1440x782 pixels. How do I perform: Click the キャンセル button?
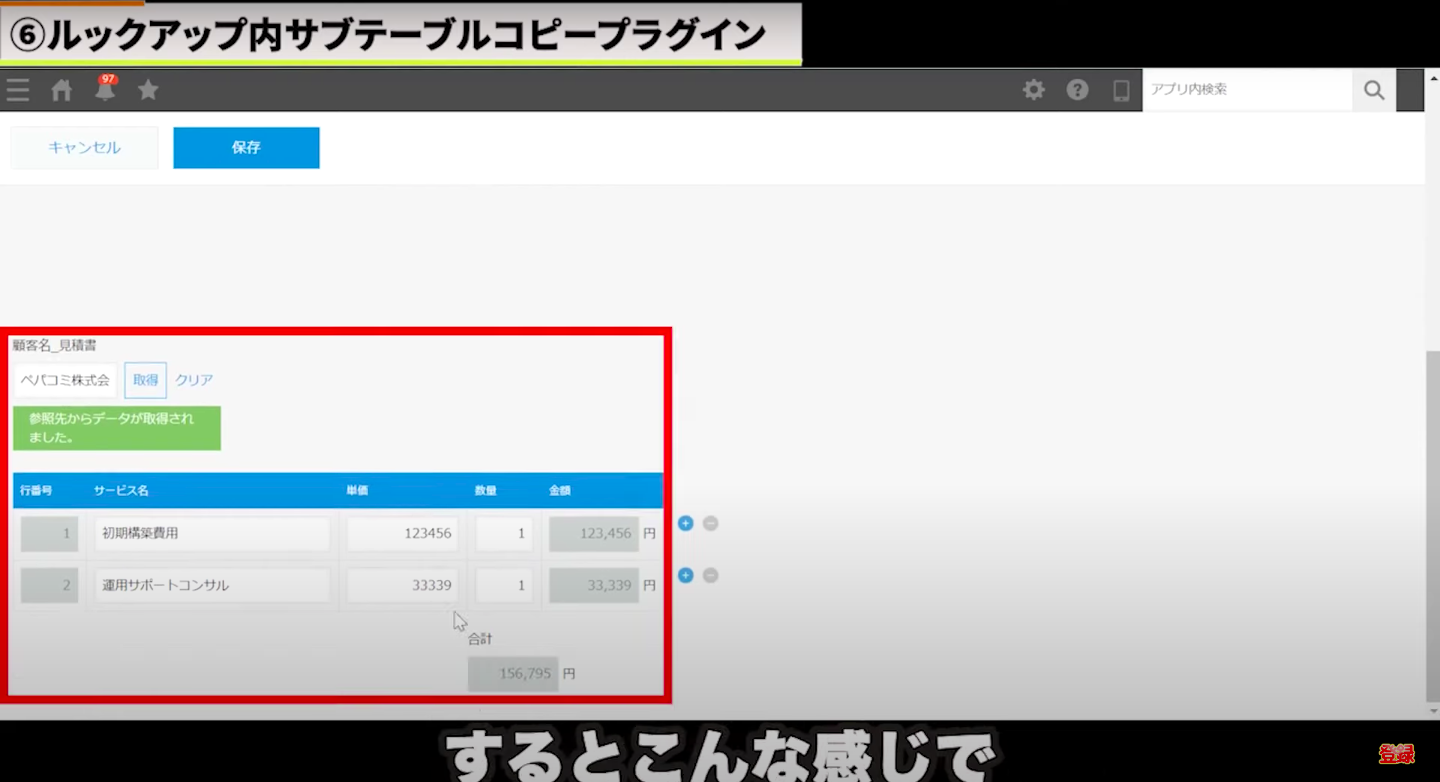84,148
